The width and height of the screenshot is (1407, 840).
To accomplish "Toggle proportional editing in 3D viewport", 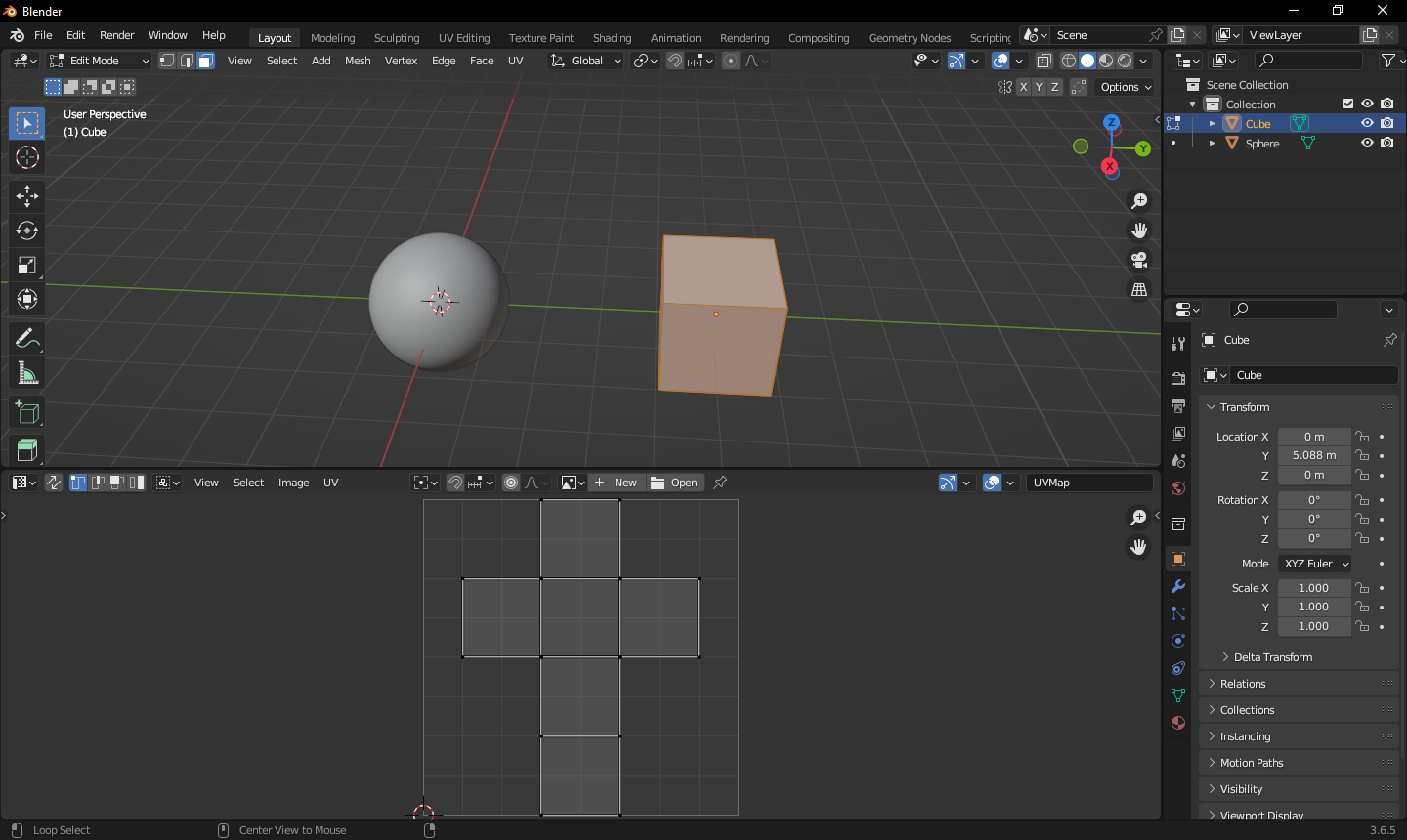I will [731, 61].
